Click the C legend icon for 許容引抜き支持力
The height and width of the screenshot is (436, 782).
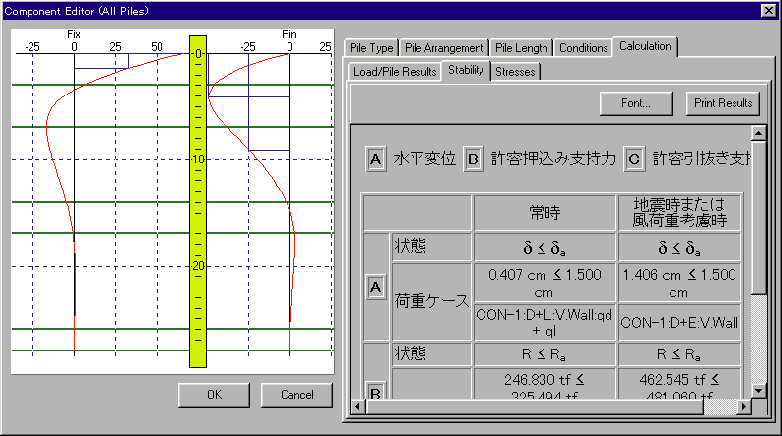pos(633,159)
